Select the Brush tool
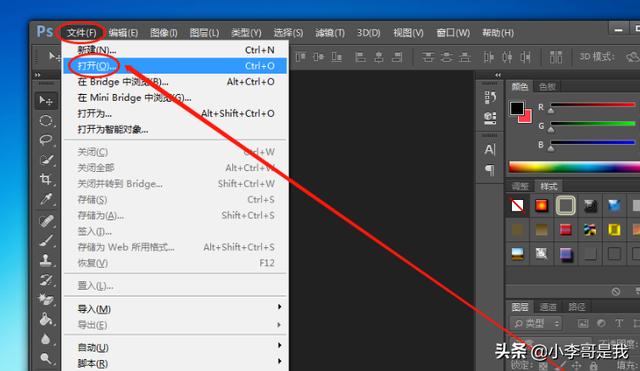The width and height of the screenshot is (640, 371). tap(46, 240)
